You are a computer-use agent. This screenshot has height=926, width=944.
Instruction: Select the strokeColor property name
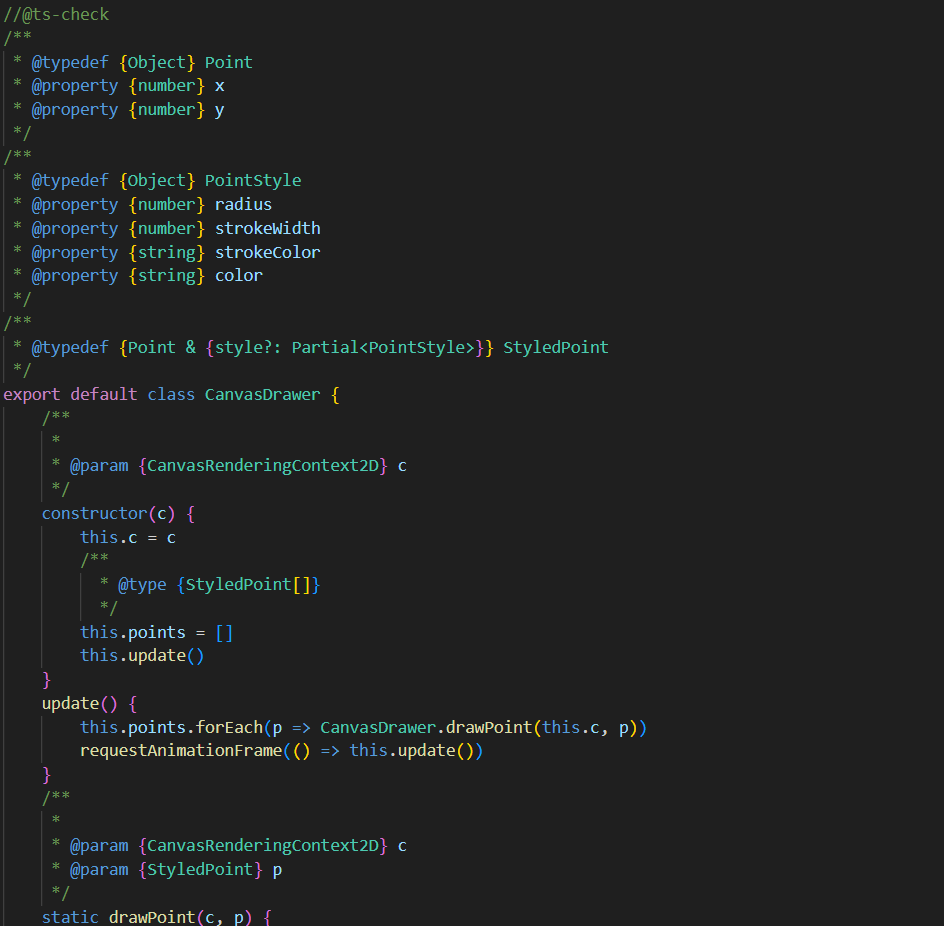[x=267, y=252]
